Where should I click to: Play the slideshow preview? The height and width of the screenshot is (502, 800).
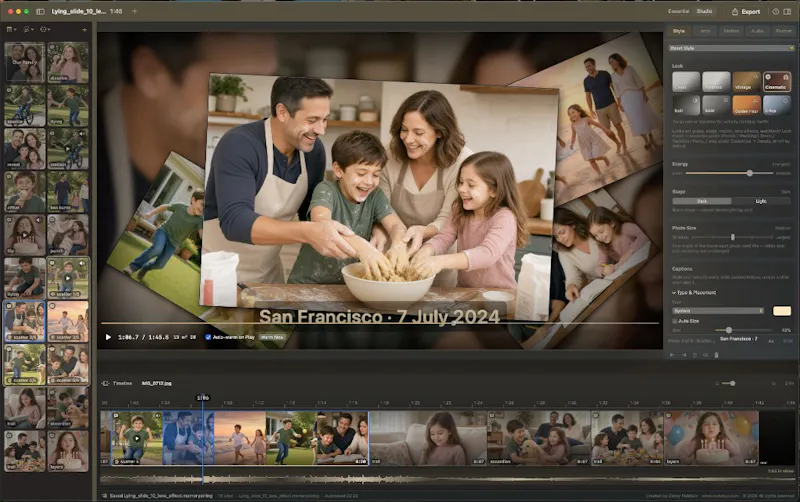coord(108,337)
